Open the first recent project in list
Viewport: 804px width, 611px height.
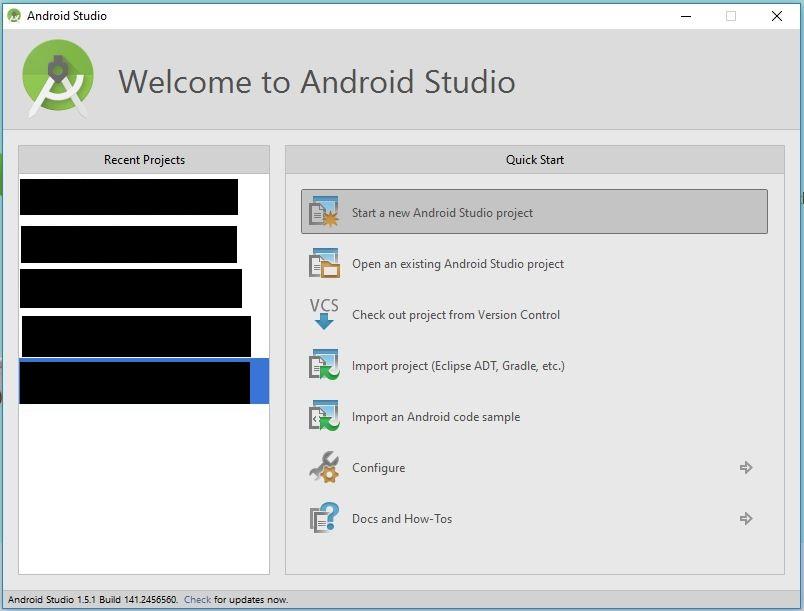[x=129, y=197]
